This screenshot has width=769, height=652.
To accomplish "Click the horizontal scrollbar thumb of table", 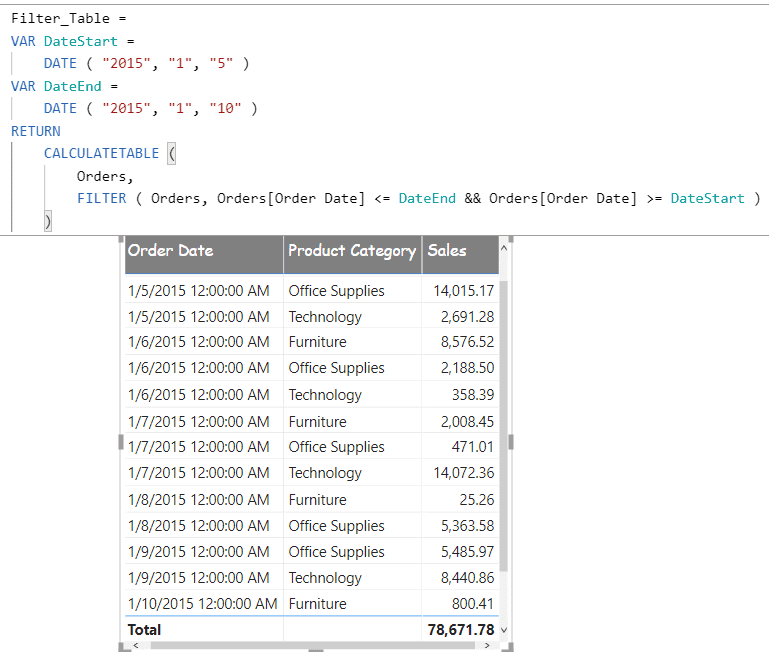I will (313, 645).
